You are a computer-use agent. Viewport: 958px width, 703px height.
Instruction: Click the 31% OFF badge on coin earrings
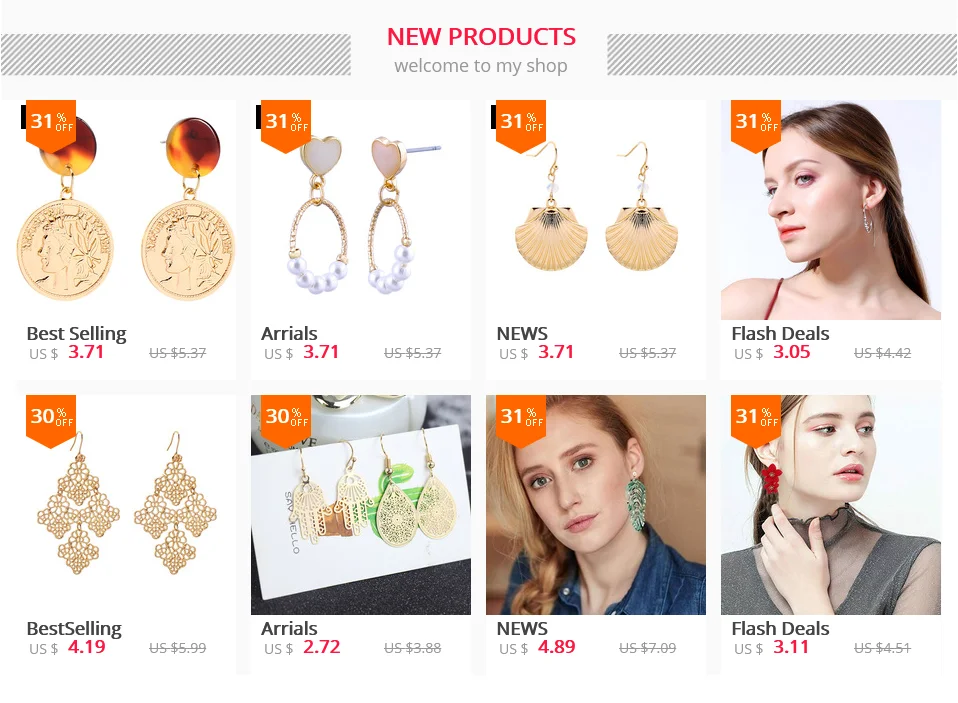click(51, 125)
